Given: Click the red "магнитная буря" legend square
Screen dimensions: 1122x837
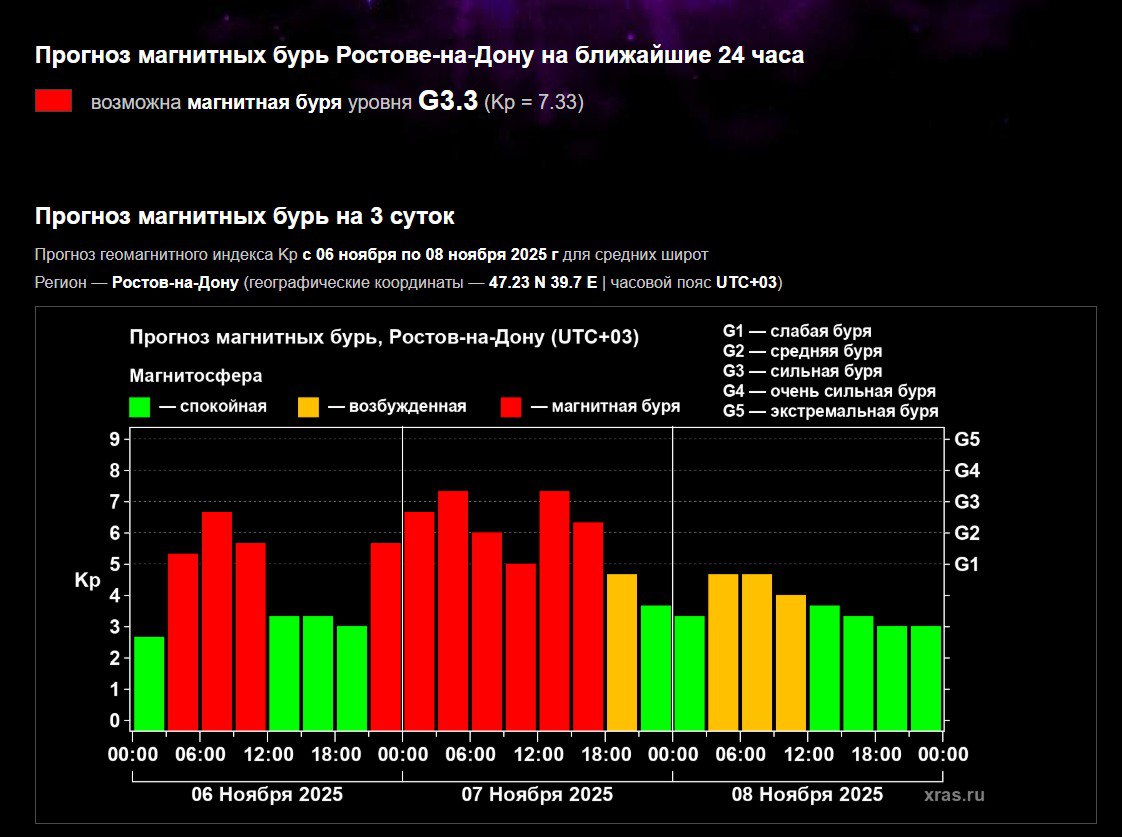Looking at the screenshot, I should tap(511, 407).
